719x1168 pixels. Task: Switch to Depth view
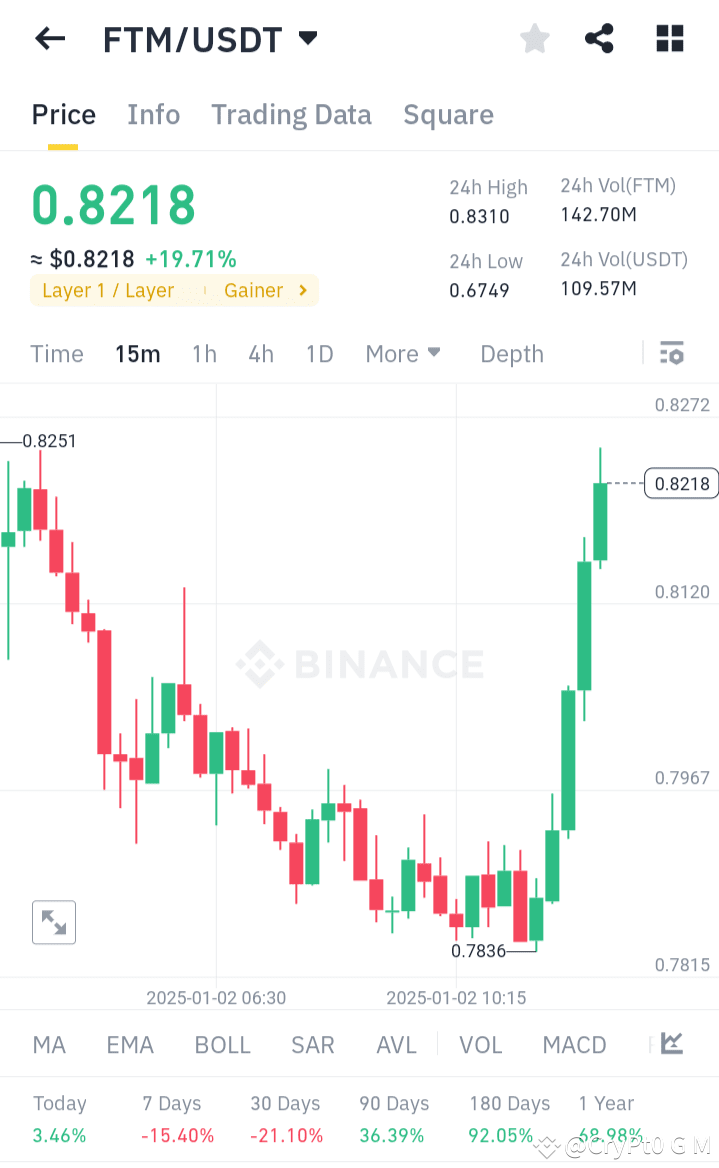511,353
